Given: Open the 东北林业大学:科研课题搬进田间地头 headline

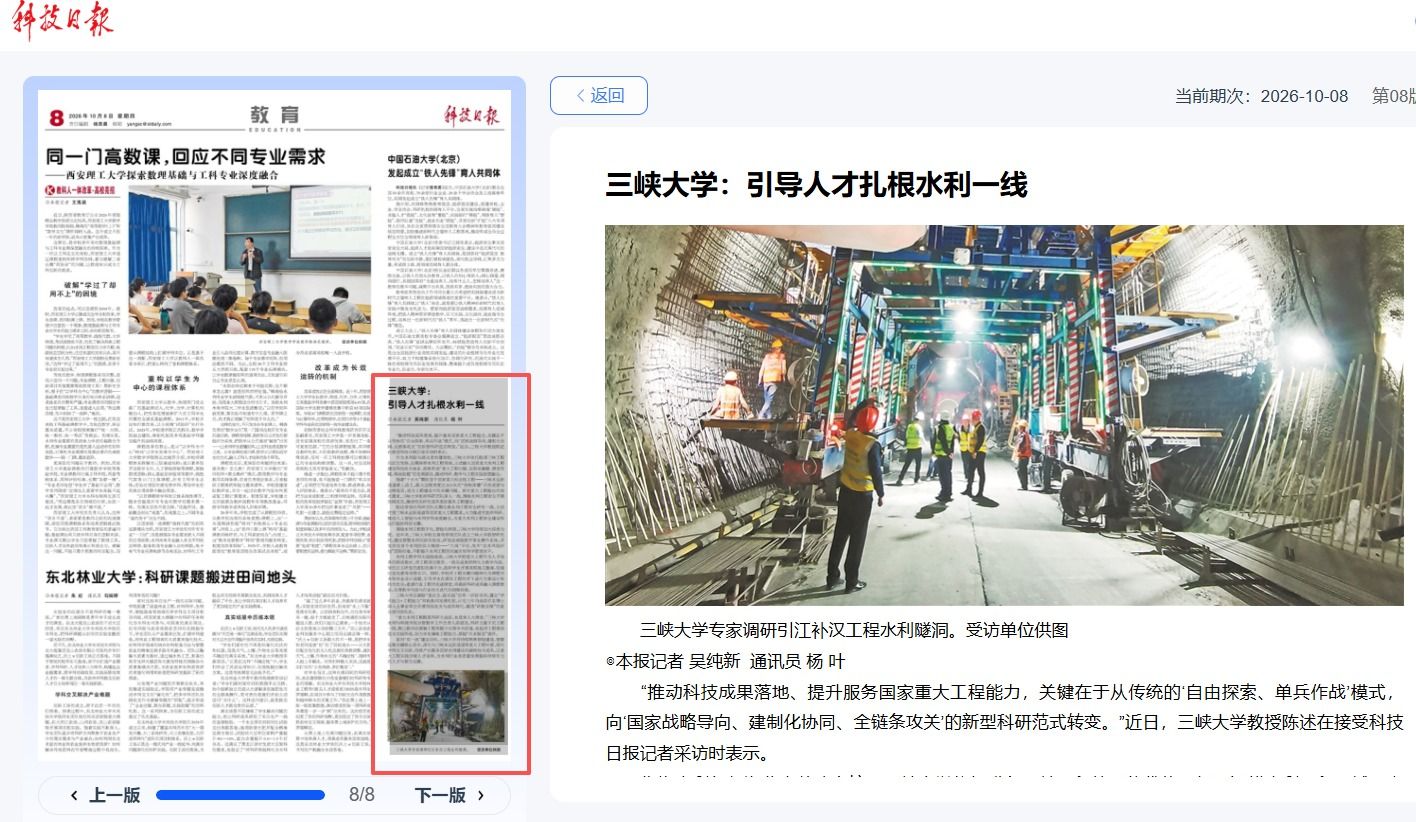Looking at the screenshot, I should [171, 577].
